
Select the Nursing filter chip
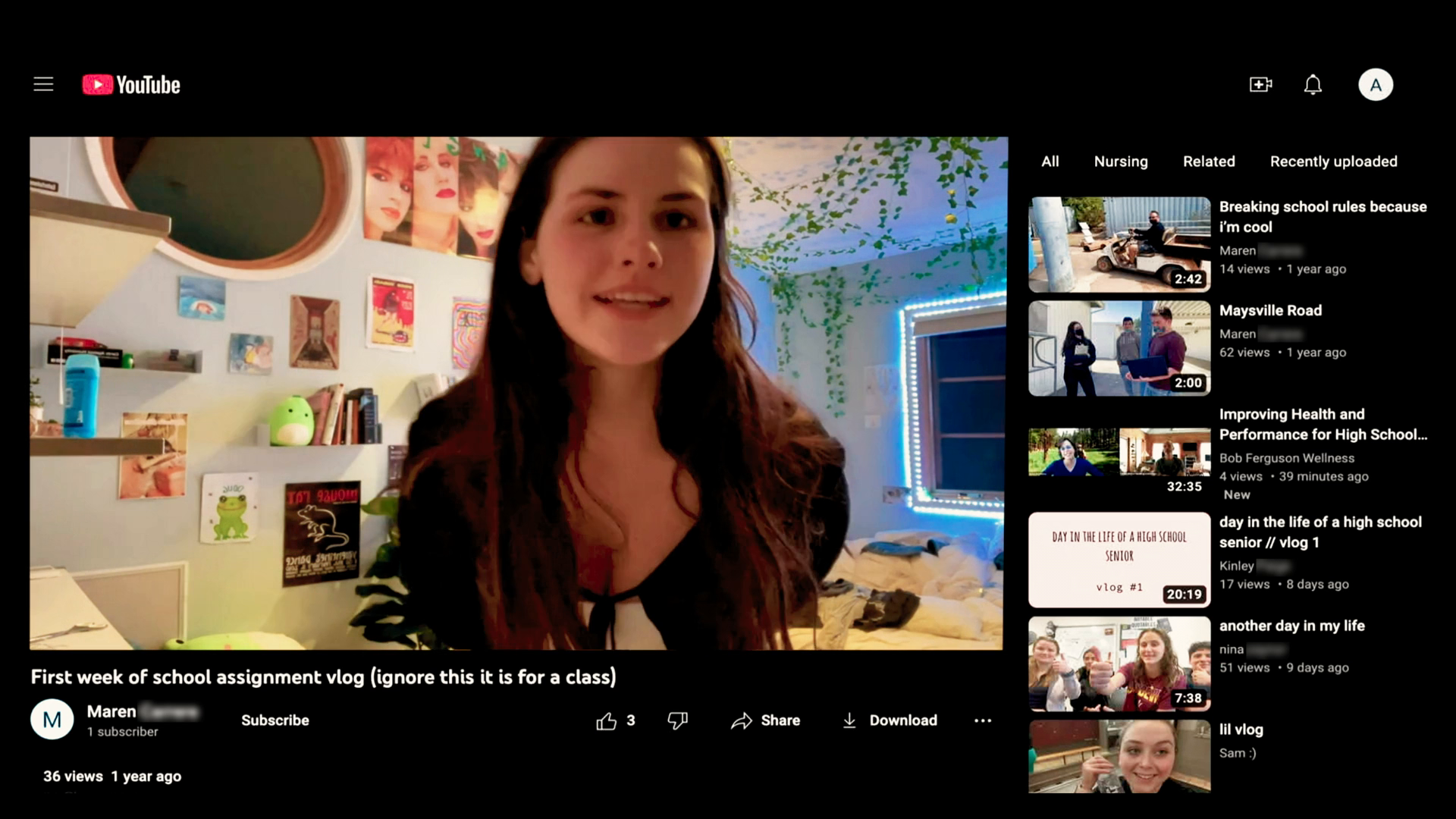click(1120, 162)
